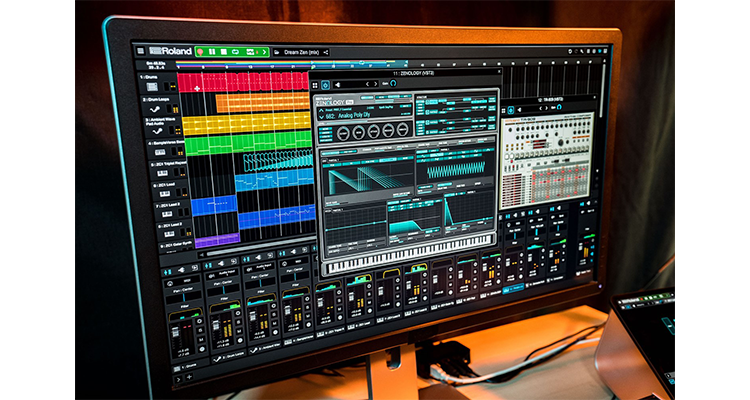
Task: Click the first ZENOLOGY macro knob
Action: [342, 133]
